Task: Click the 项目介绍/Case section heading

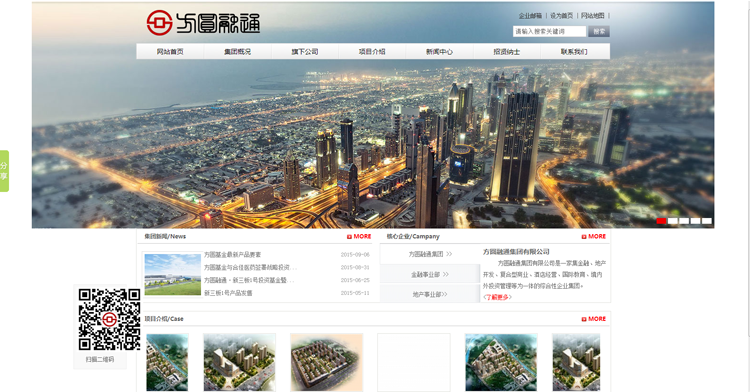Action: click(x=164, y=319)
